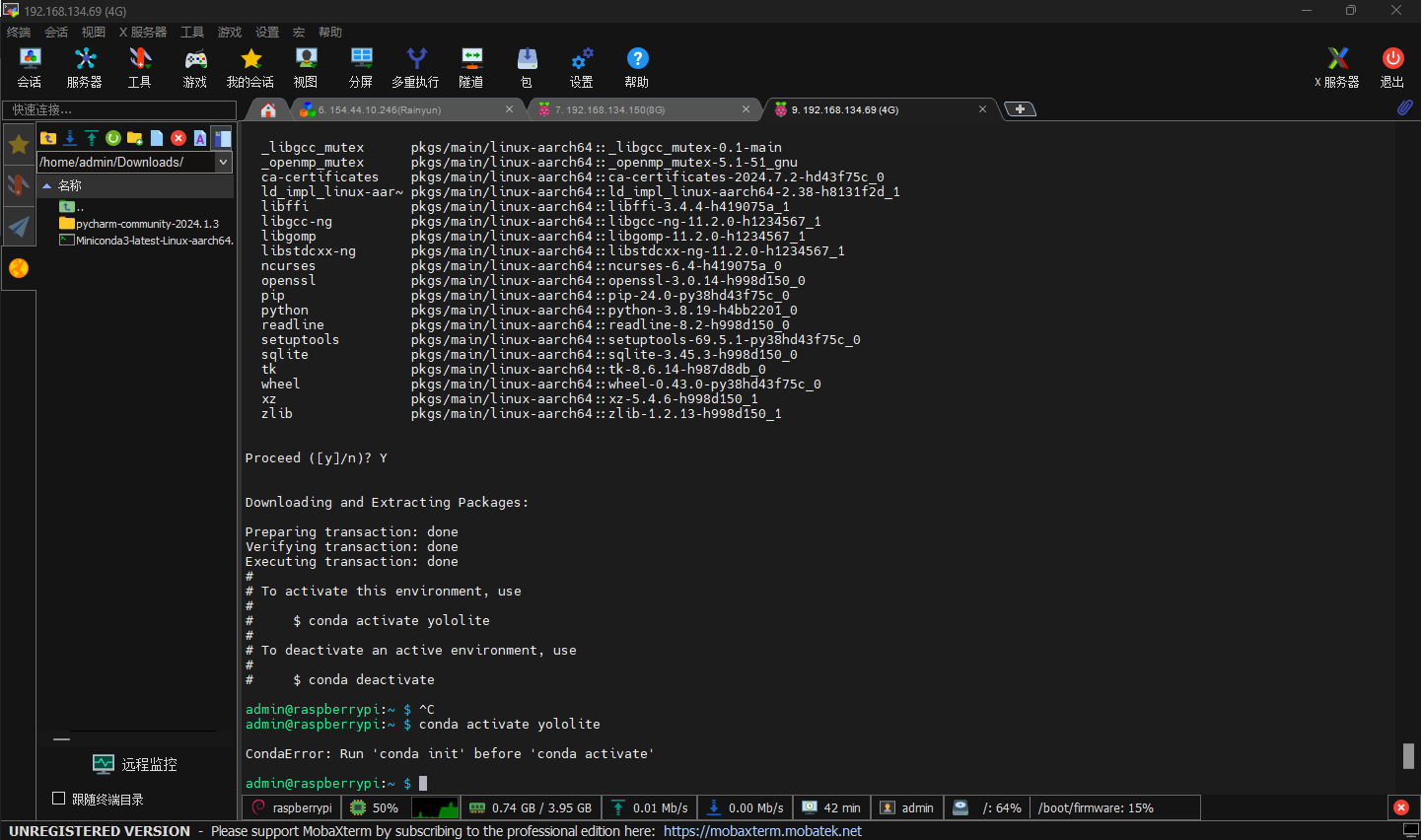
Task: Click the admin user status entry
Action: pyautogui.click(x=907, y=807)
